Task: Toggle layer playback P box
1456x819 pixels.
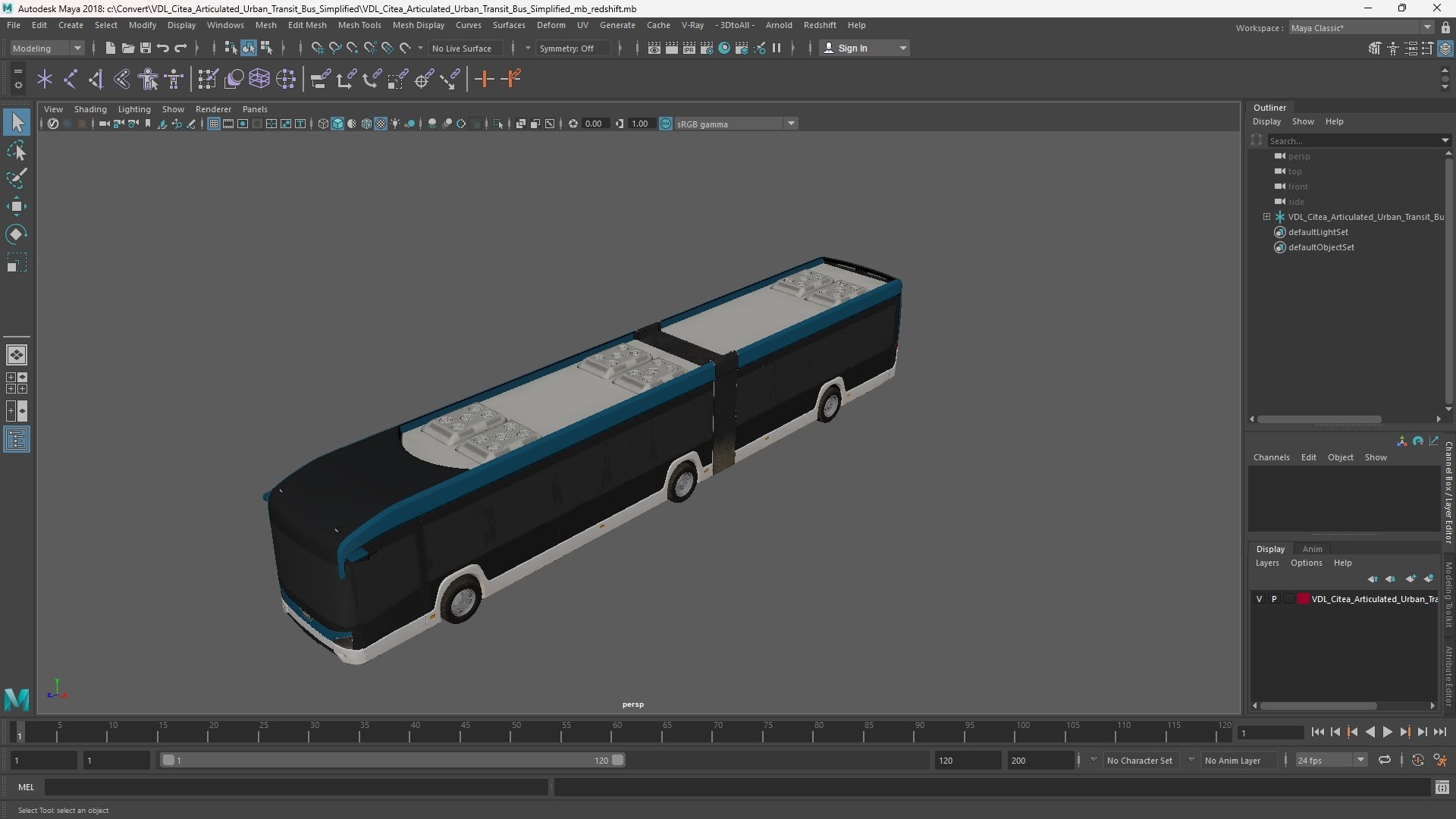Action: pos(1274,599)
